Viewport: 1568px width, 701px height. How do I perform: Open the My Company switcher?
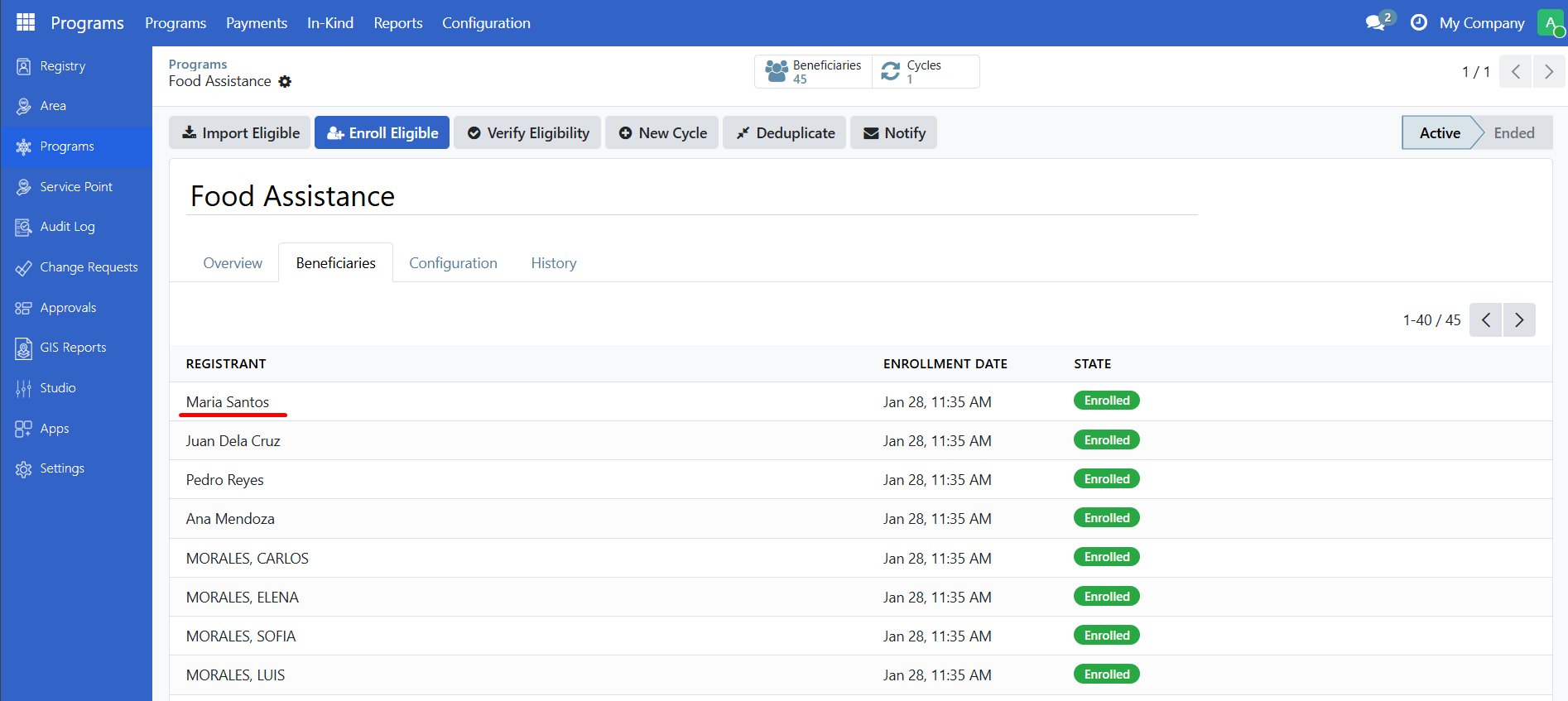point(1481,23)
